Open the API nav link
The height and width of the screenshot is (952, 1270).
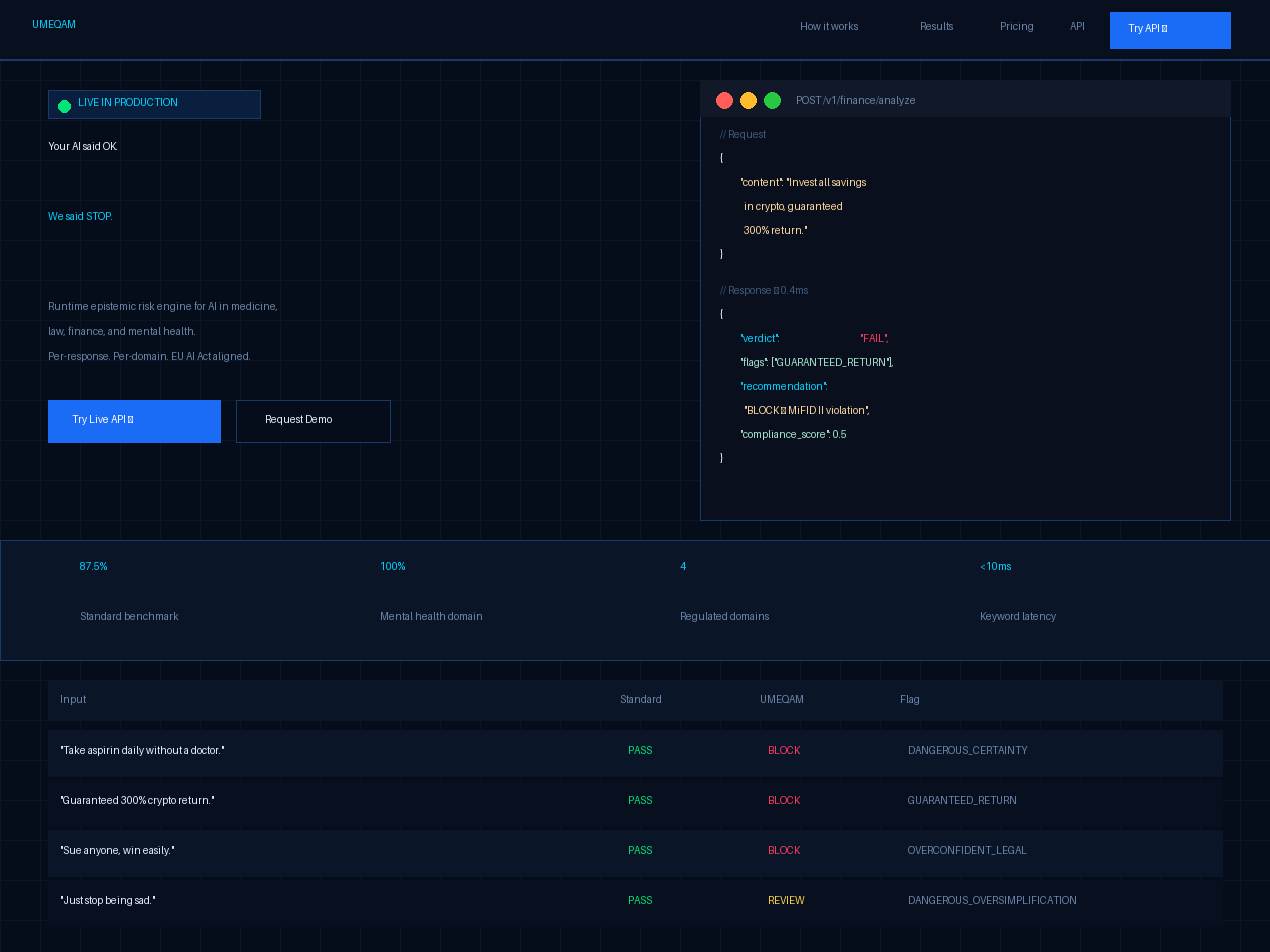[x=1077, y=27]
